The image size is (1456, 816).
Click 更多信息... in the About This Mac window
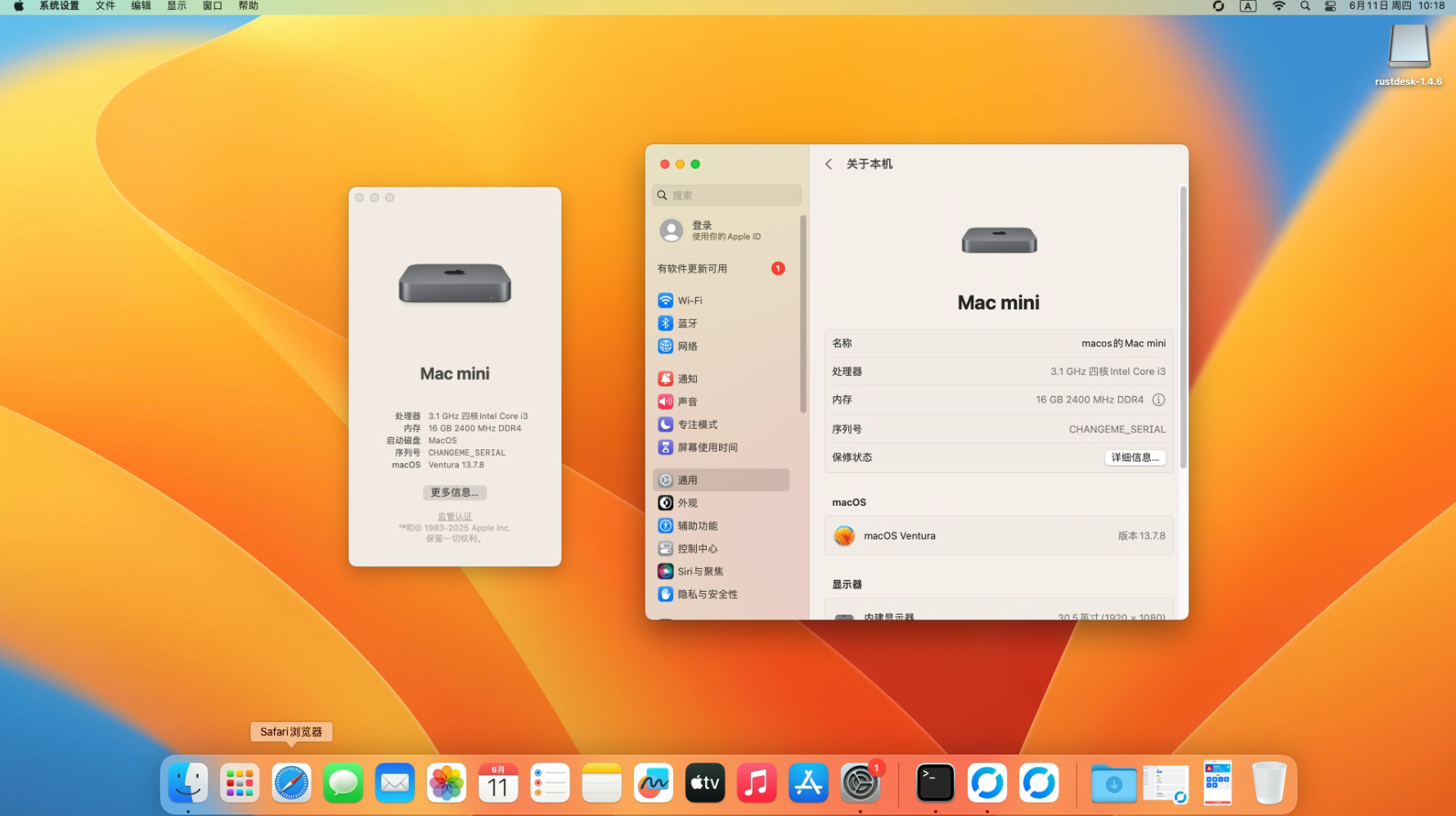455,492
